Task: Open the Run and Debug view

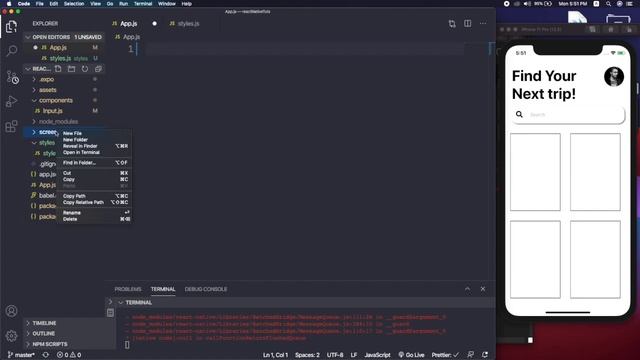Action: pos(11,101)
